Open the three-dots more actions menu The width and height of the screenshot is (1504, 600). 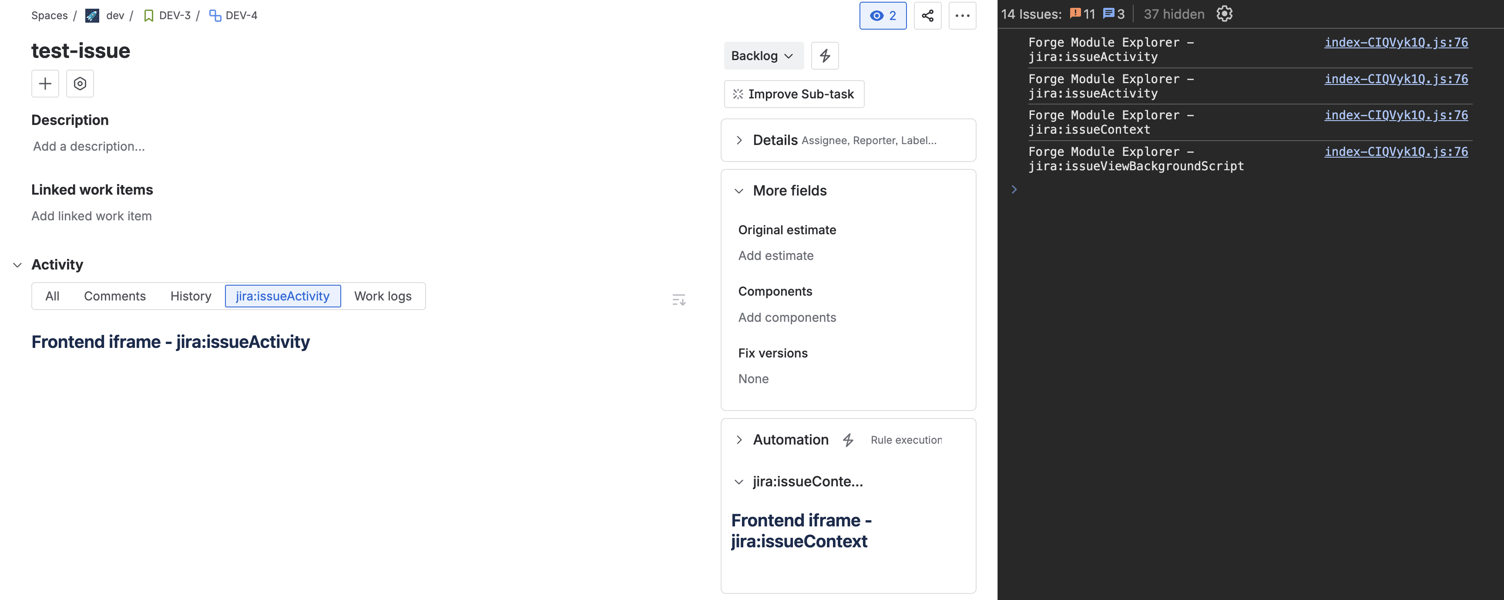pyautogui.click(x=962, y=16)
